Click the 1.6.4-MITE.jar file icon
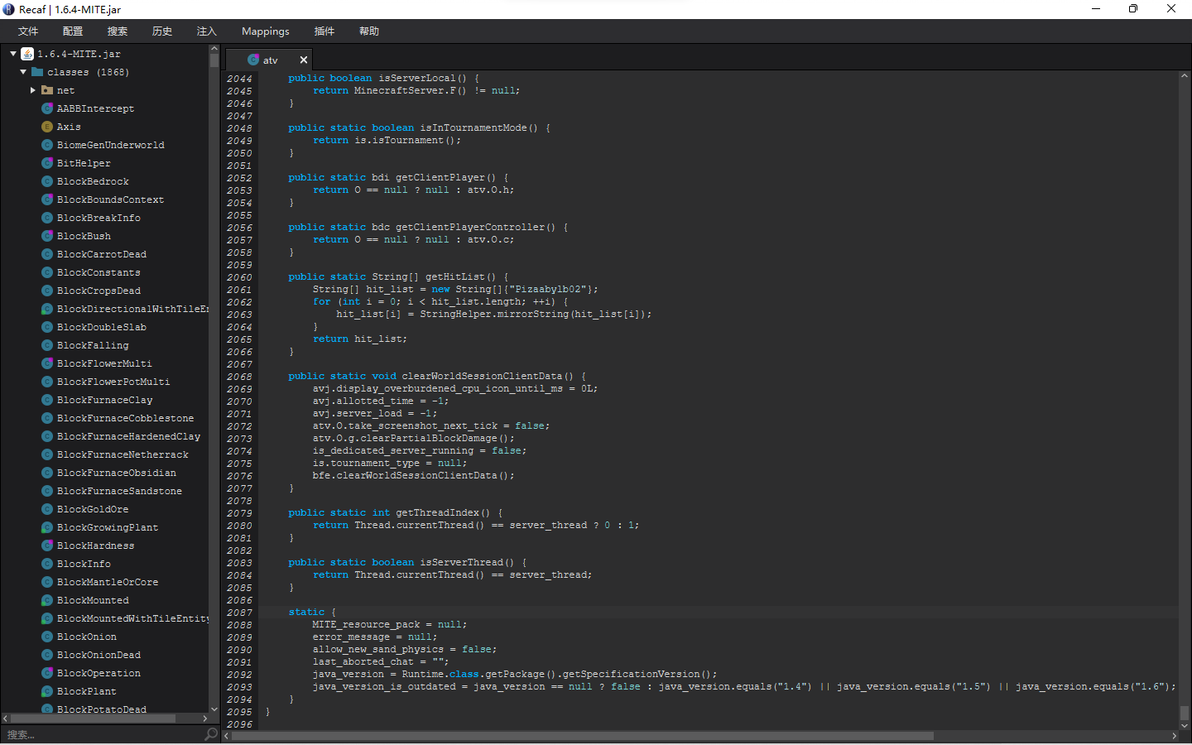This screenshot has width=1192, height=745. 28,54
